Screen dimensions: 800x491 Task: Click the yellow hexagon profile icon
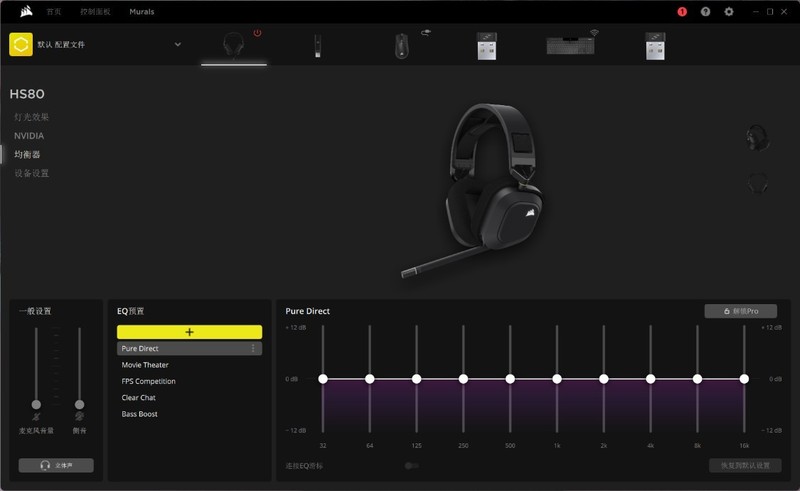pyautogui.click(x=21, y=44)
